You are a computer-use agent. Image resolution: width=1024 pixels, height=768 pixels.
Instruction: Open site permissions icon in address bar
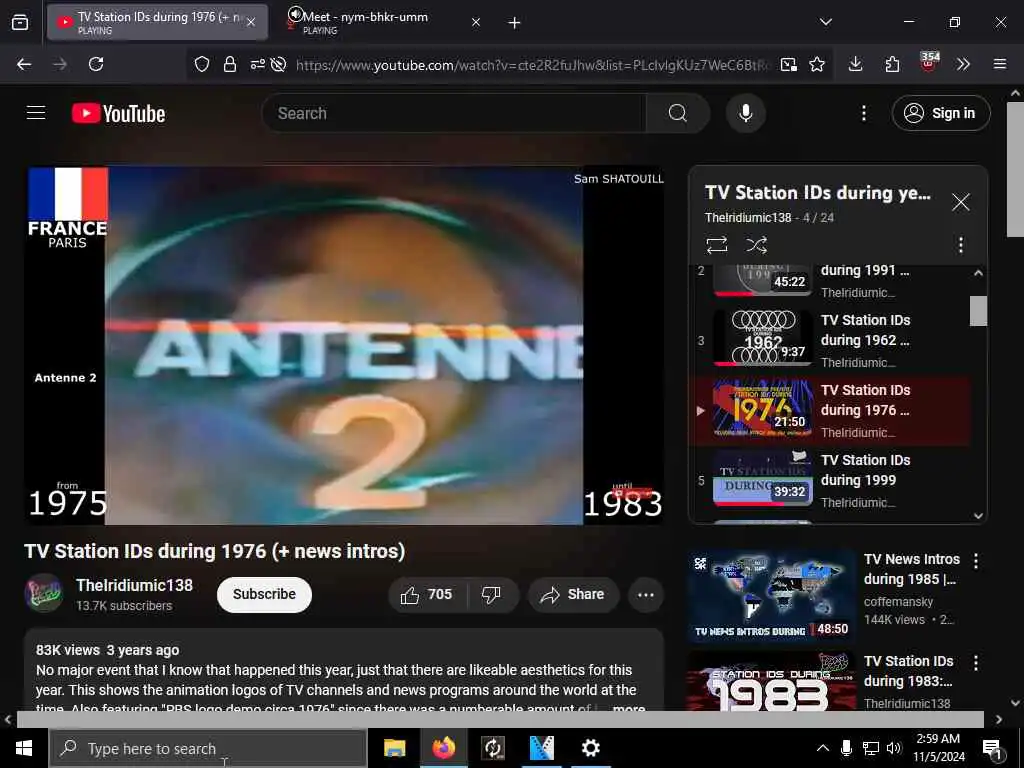(257, 64)
